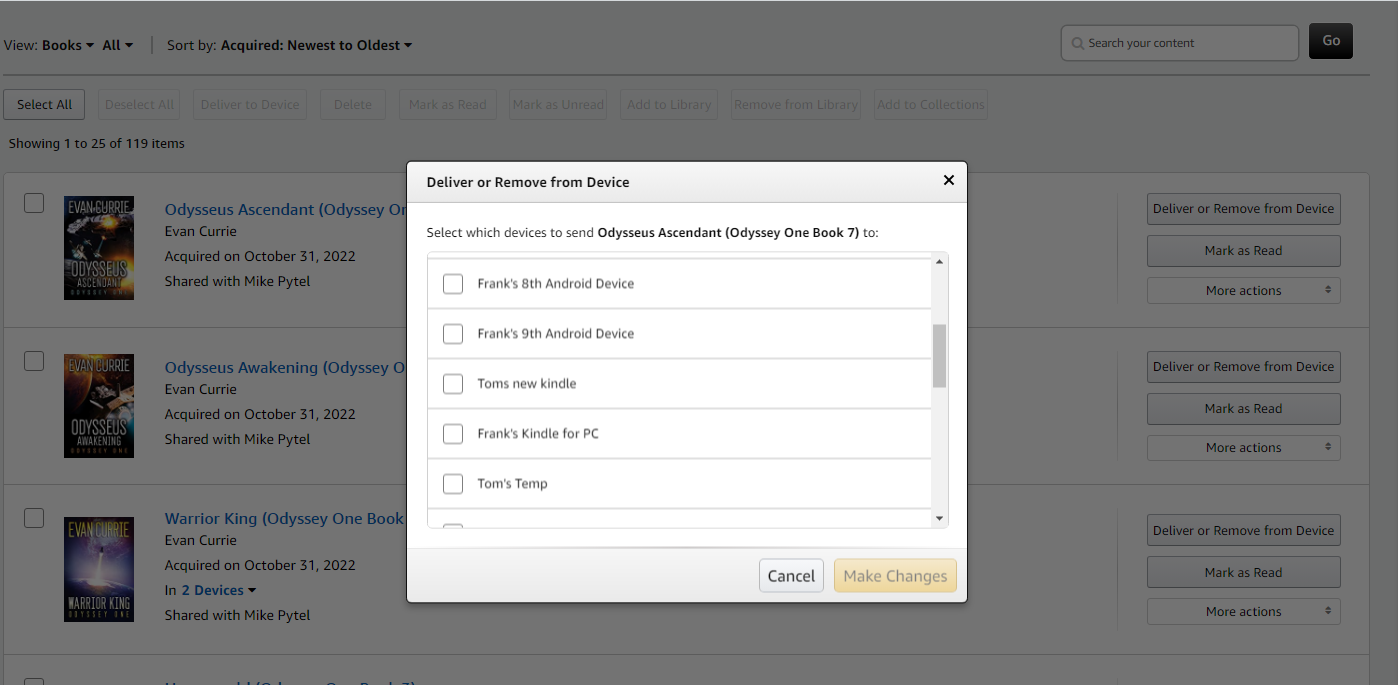Click the scroll-down arrow of device list
The image size is (1398, 685).
tap(939, 518)
